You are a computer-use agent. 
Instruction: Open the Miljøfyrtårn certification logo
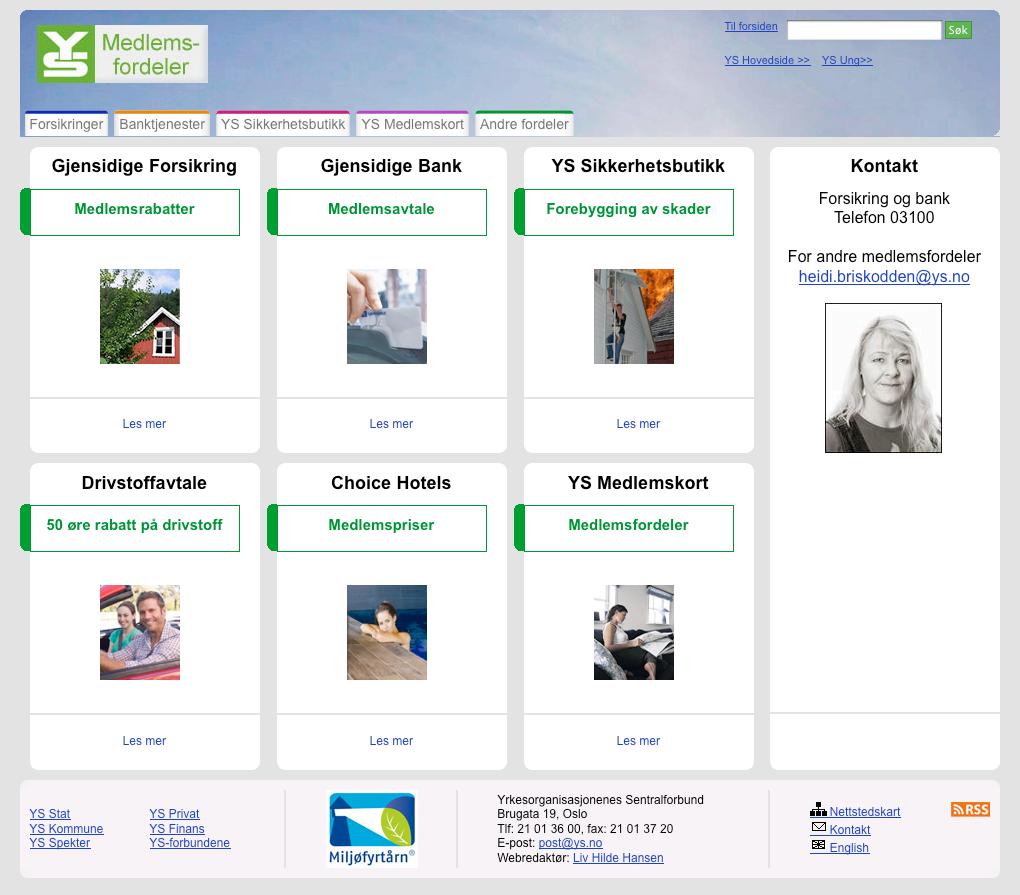[x=372, y=829]
